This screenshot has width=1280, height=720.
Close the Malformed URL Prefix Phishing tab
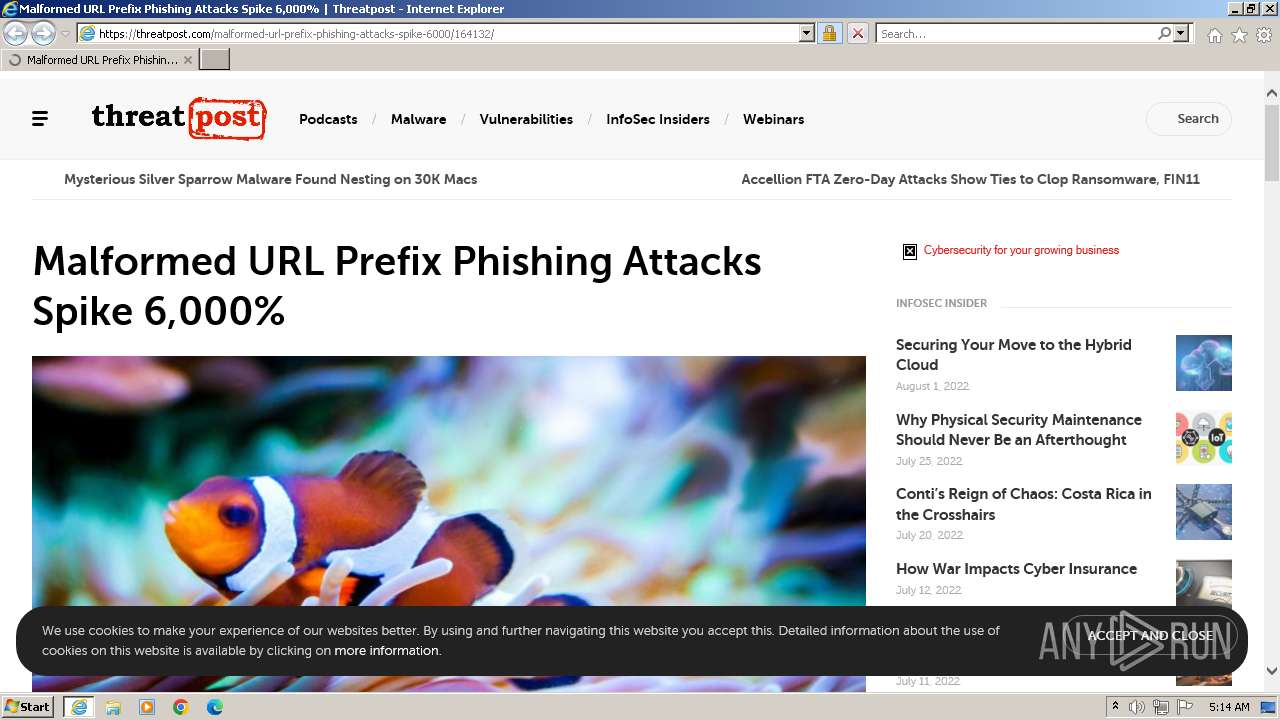coord(188,60)
